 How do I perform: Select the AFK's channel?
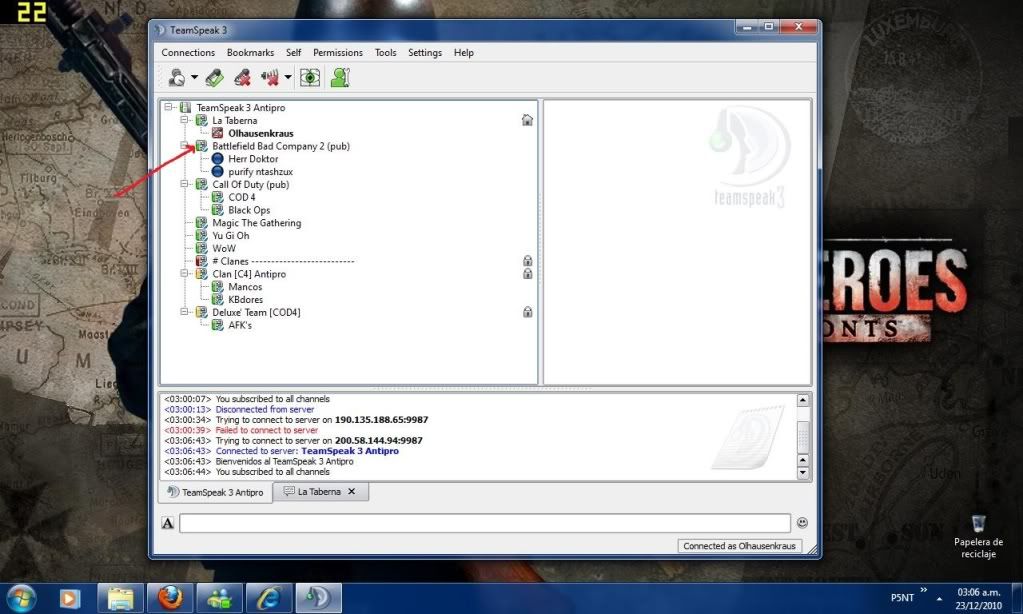coord(240,325)
